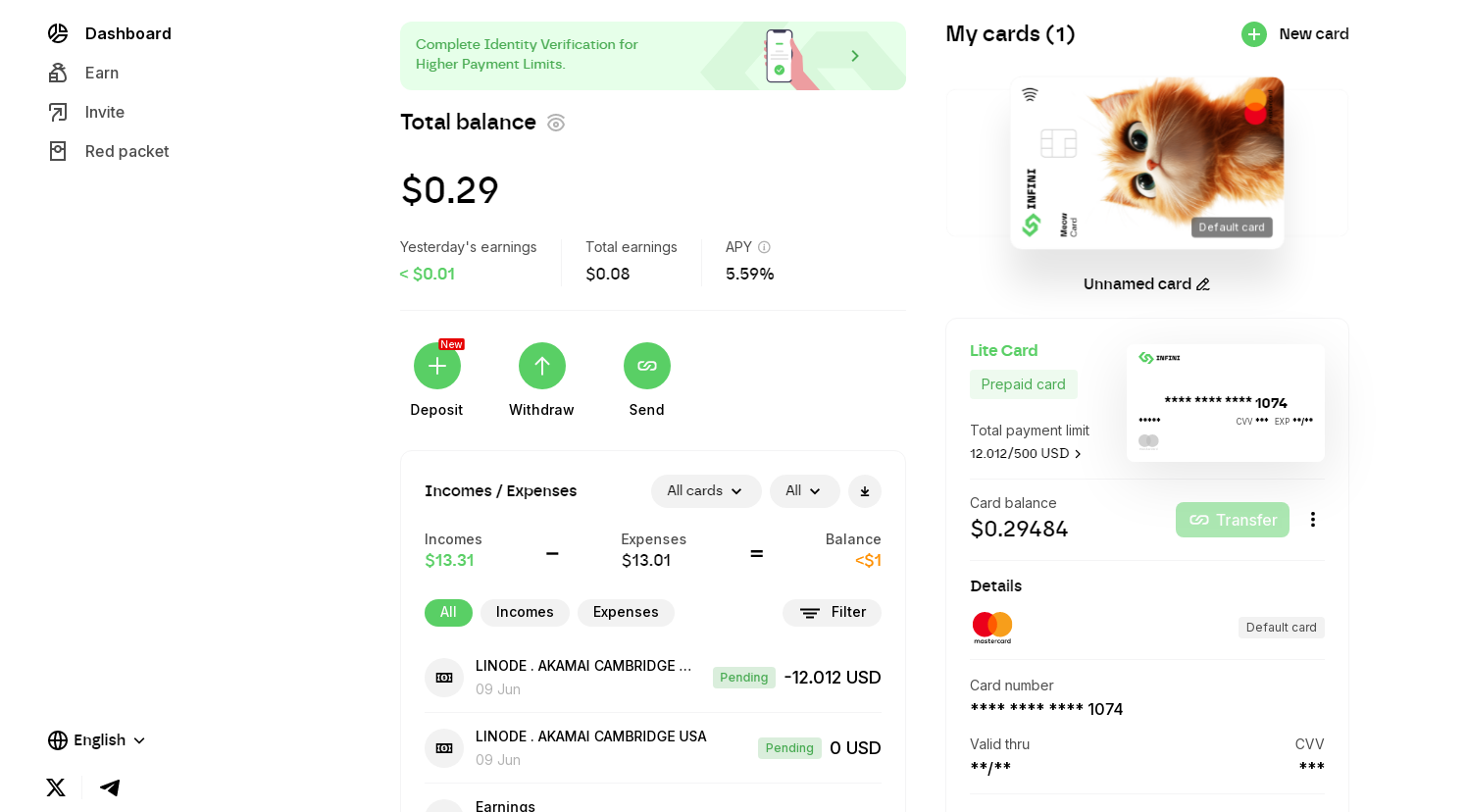Click the Default card badge on card image
Viewport: 1467px width, 812px height.
tap(1232, 228)
